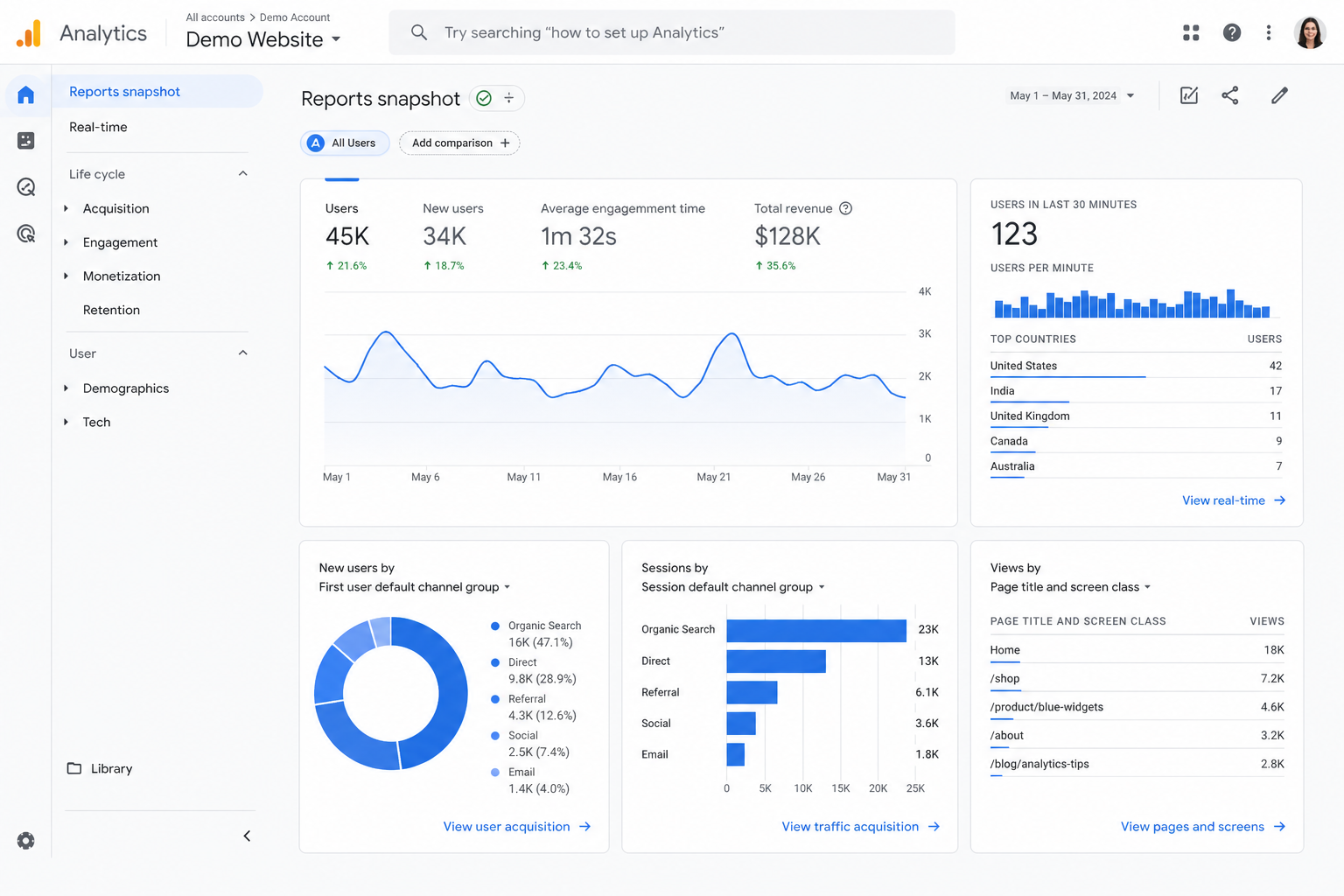
Task: Collapse the Life cycle section
Action: click(x=243, y=173)
